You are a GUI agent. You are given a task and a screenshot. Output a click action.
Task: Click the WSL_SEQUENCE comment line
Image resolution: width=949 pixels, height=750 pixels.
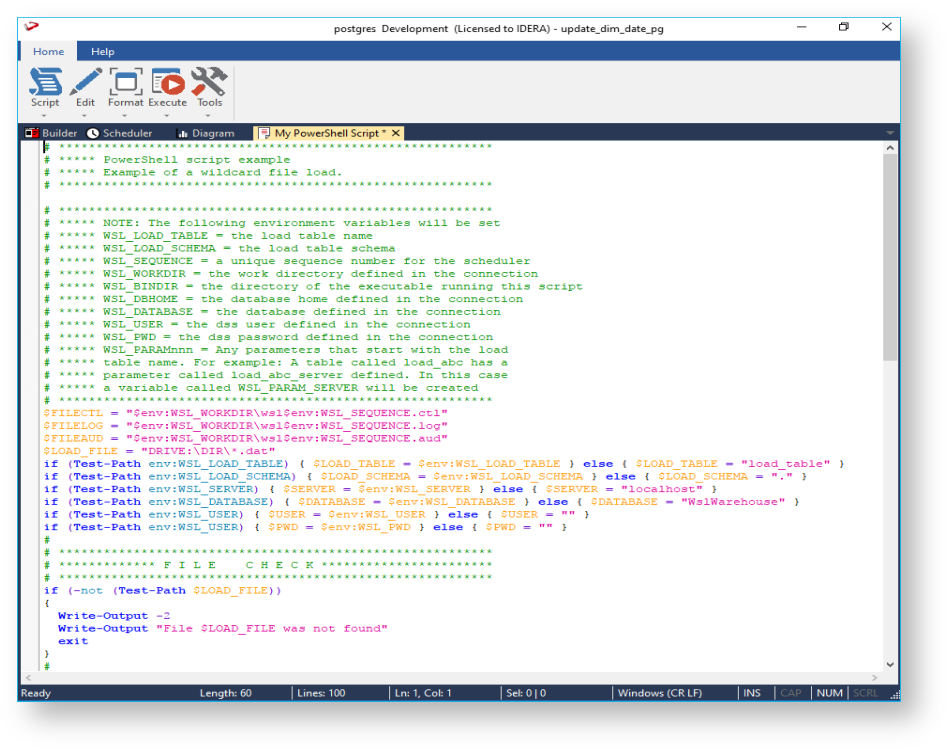(287, 261)
